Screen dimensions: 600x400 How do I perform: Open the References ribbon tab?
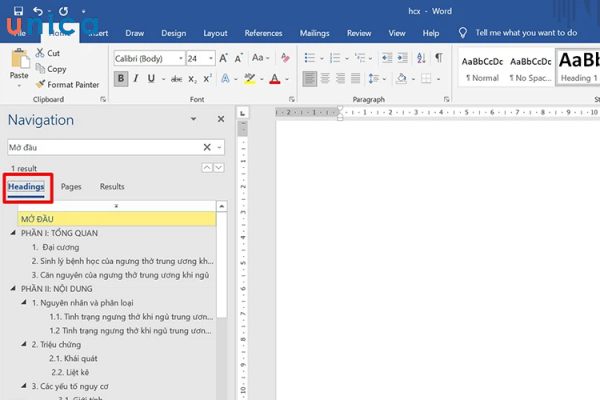tap(263, 33)
